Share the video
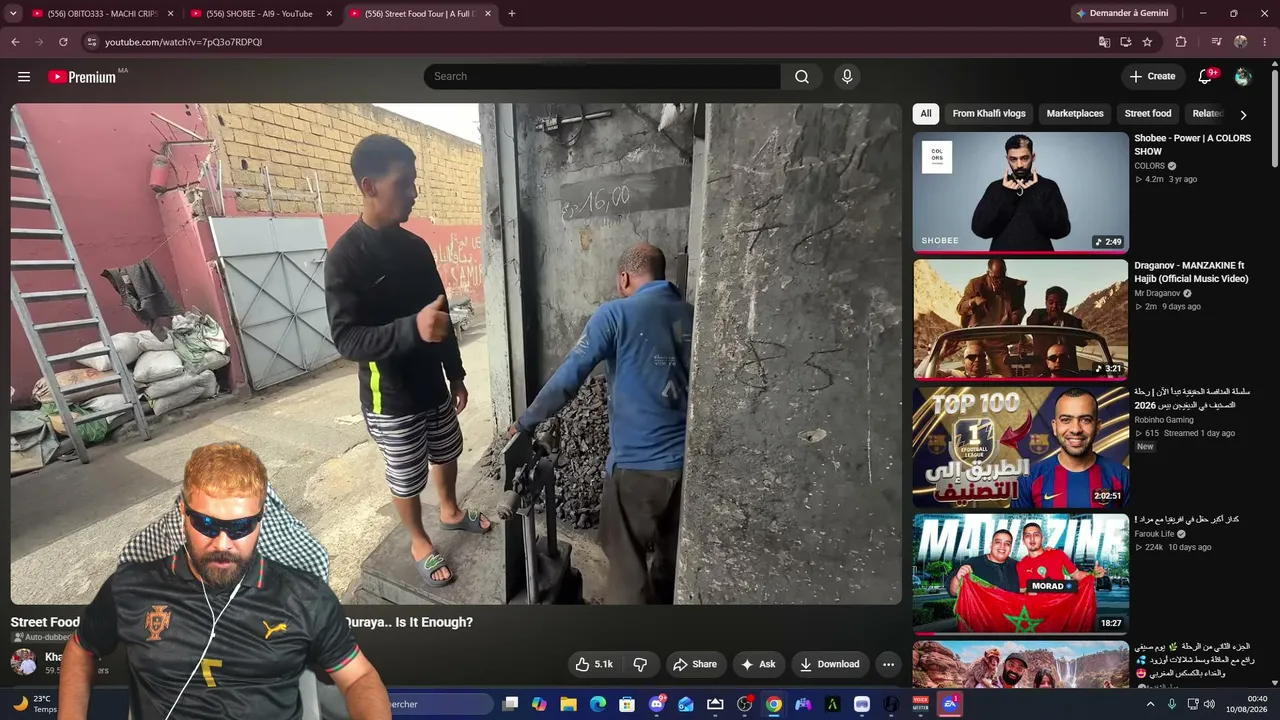This screenshot has width=1280, height=720. click(694, 664)
